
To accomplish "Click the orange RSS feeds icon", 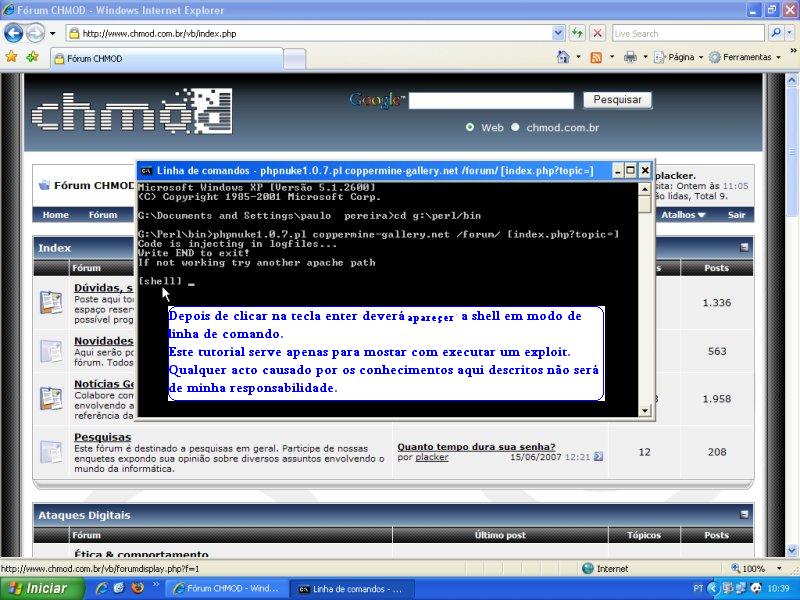I will point(595,57).
